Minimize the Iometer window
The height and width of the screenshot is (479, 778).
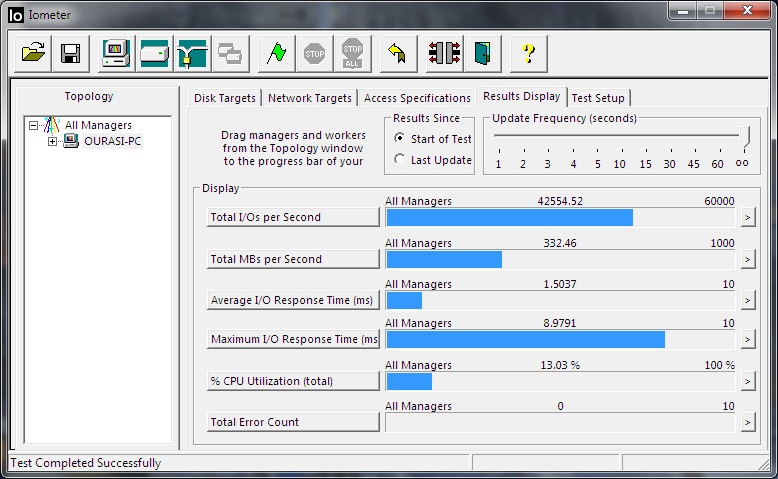point(683,11)
